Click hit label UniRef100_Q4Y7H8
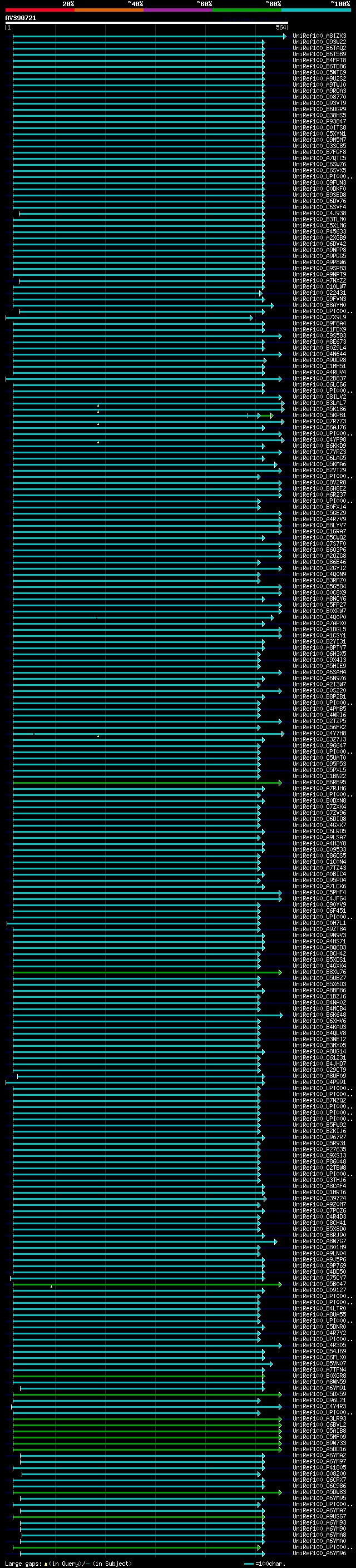The height and width of the screenshot is (1568, 356). click(319, 734)
